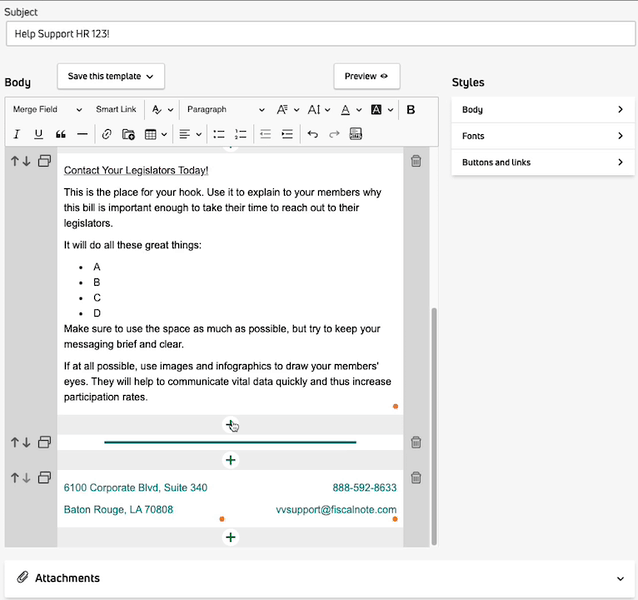Add a block below the divider line
Viewport: 638px width, 600px height.
(x=231, y=460)
